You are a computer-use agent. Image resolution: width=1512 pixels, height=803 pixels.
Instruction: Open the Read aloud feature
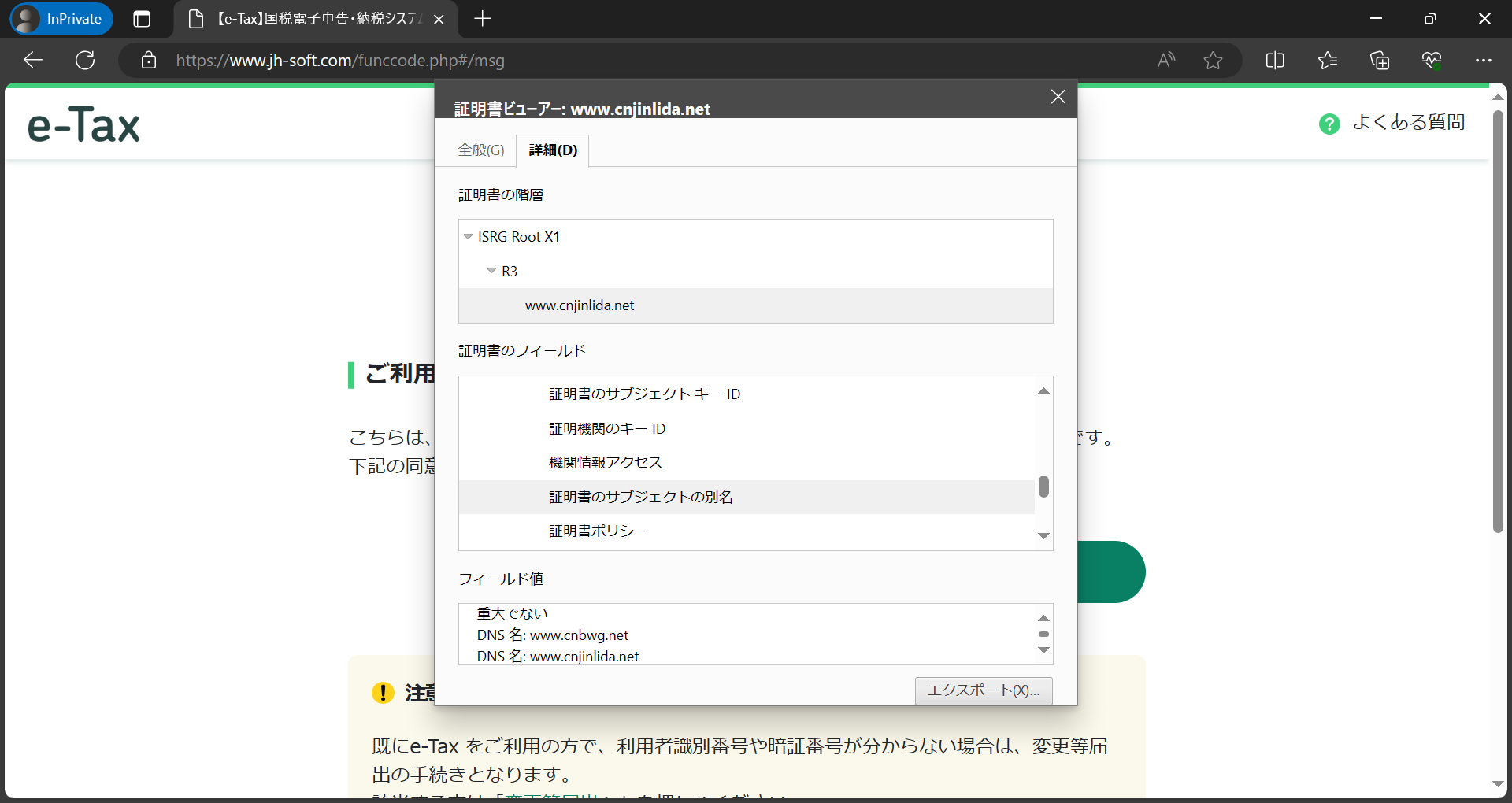(x=1166, y=60)
